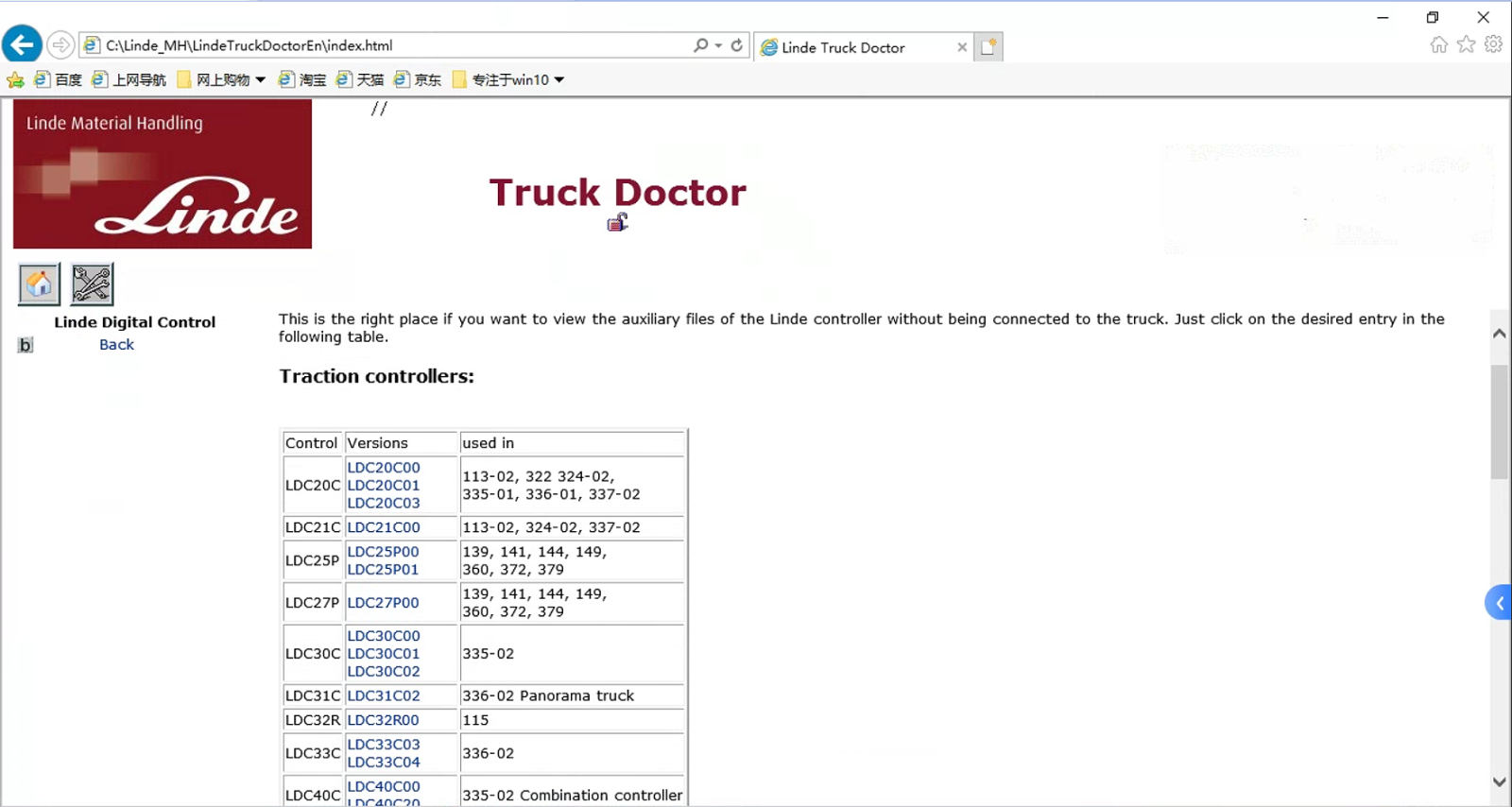Image resolution: width=1512 pixels, height=807 pixels.
Task: Click the Add to favorites bar star icon
Action: (x=15, y=80)
